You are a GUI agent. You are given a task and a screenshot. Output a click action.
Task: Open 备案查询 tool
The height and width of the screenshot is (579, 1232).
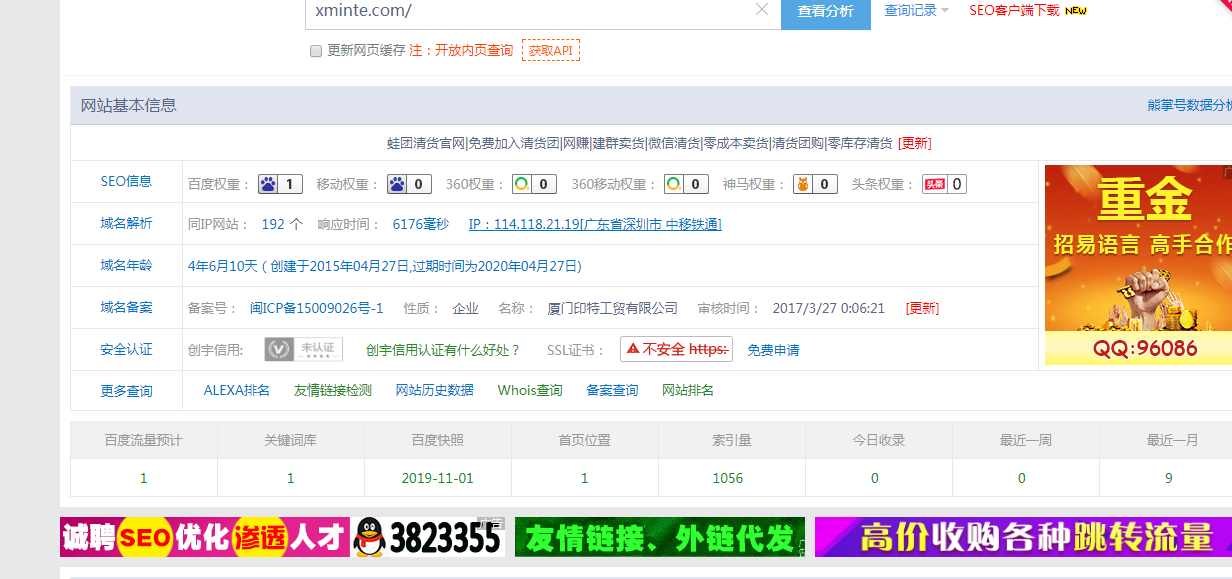(612, 390)
